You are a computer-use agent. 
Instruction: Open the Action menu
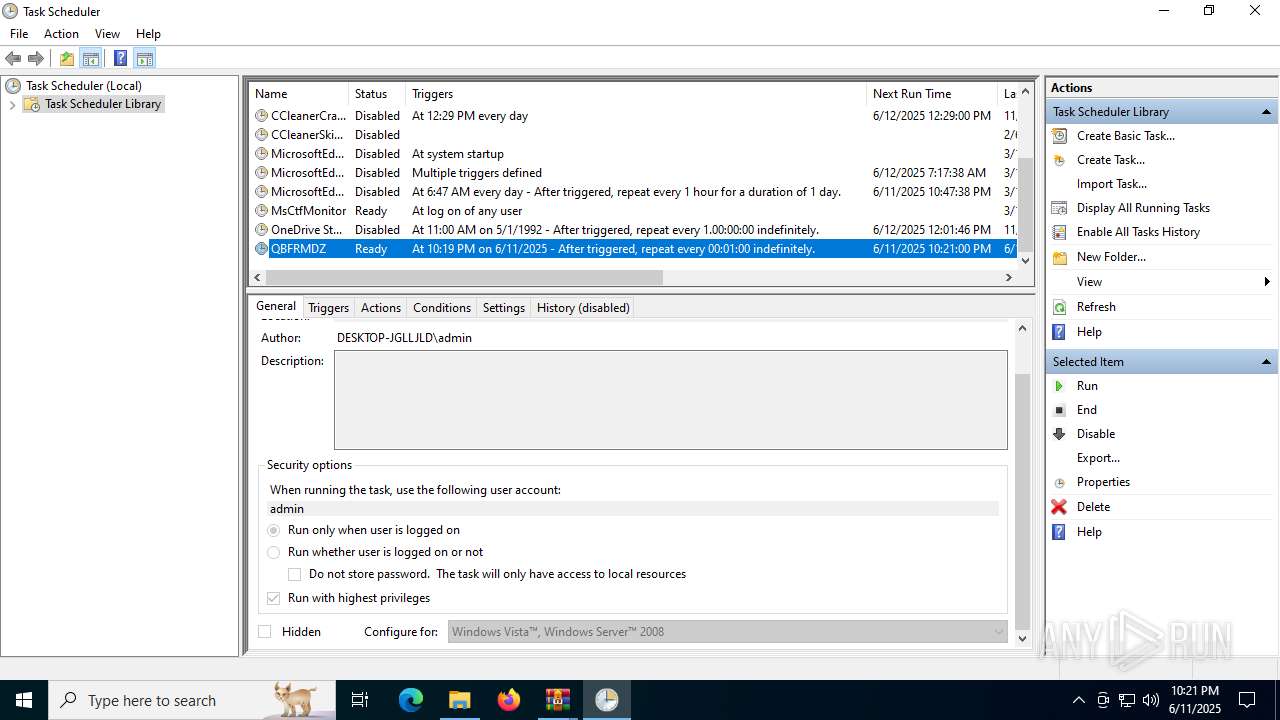(x=61, y=34)
